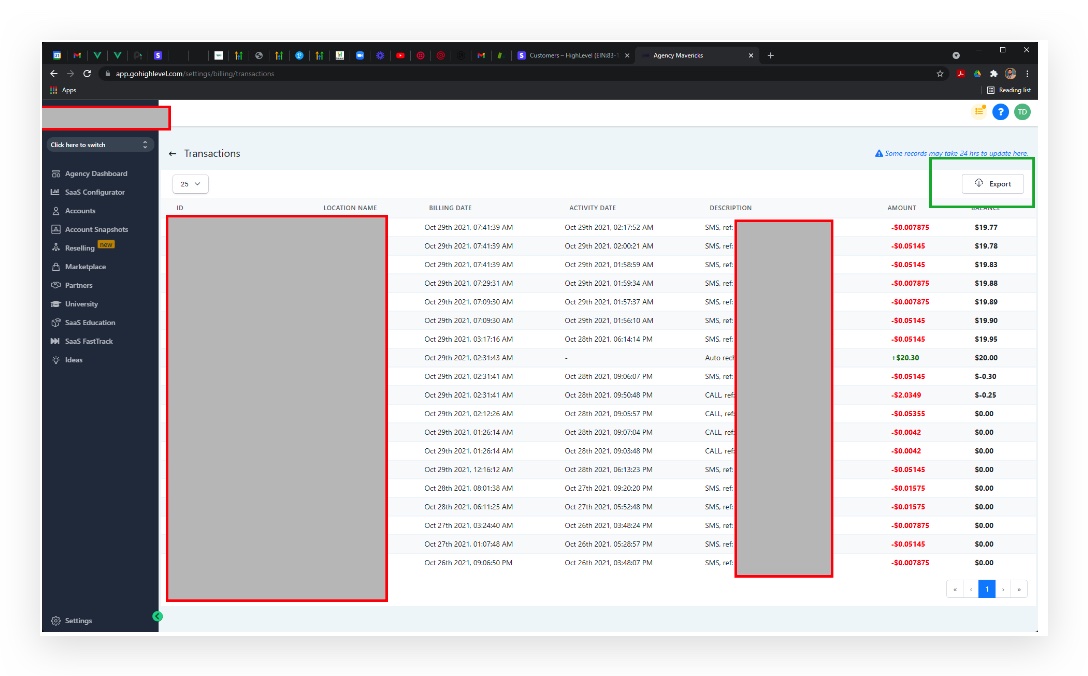Open the Agency Dashboard sidebar icon
The image size is (1088, 676).
point(56,174)
